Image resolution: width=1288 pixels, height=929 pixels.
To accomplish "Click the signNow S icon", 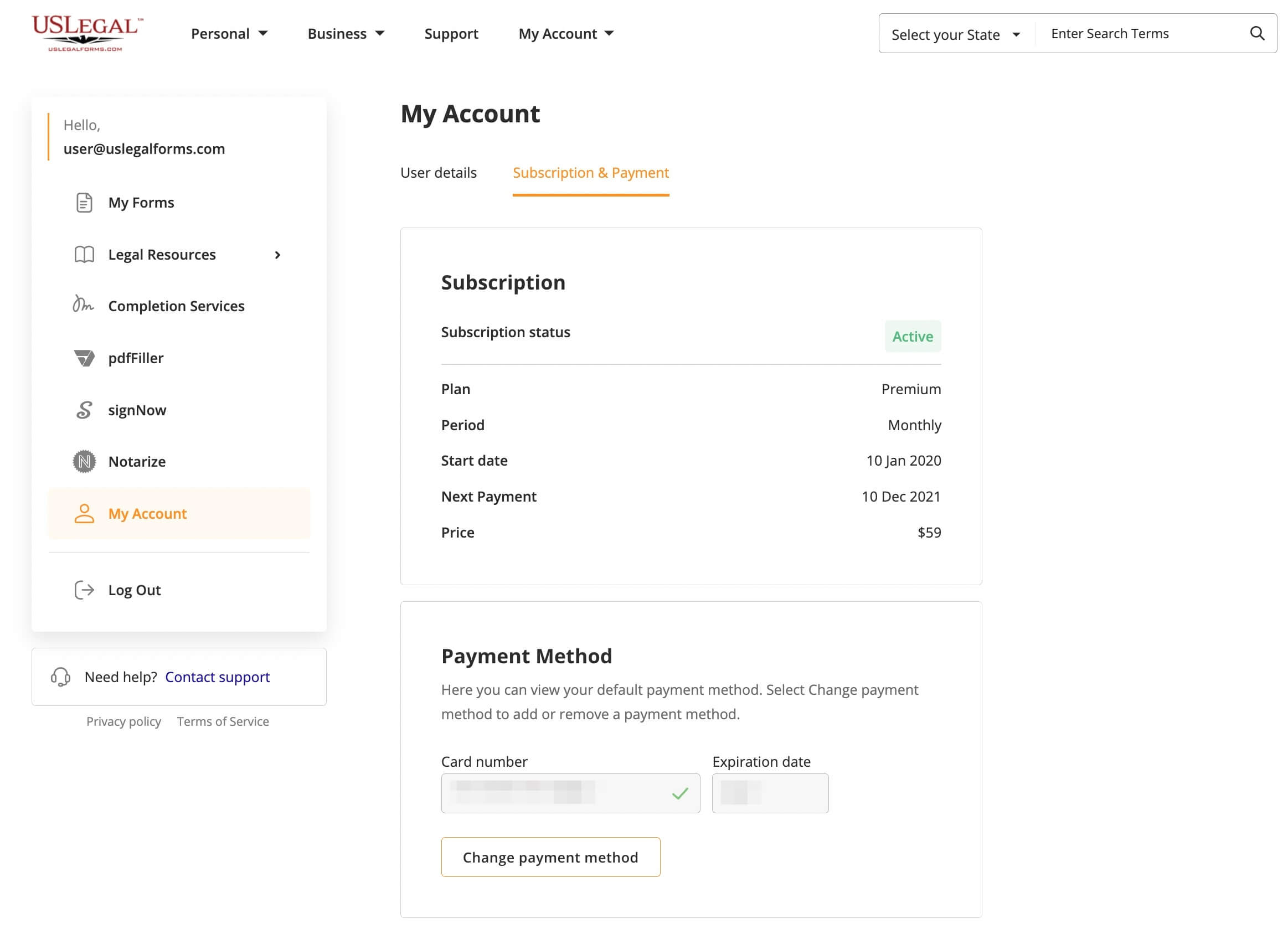I will (84, 410).
